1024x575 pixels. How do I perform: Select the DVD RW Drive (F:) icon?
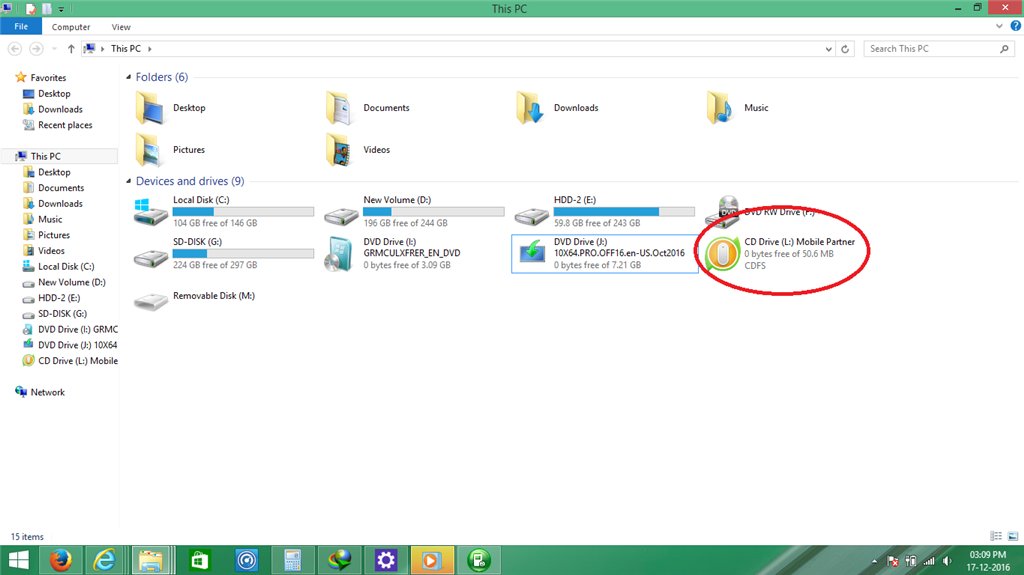point(722,210)
